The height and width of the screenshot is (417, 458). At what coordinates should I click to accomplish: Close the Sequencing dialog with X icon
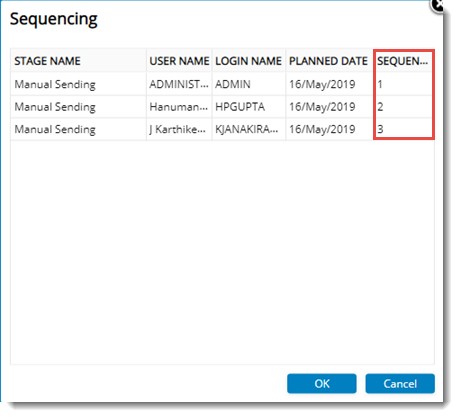[438, 5]
